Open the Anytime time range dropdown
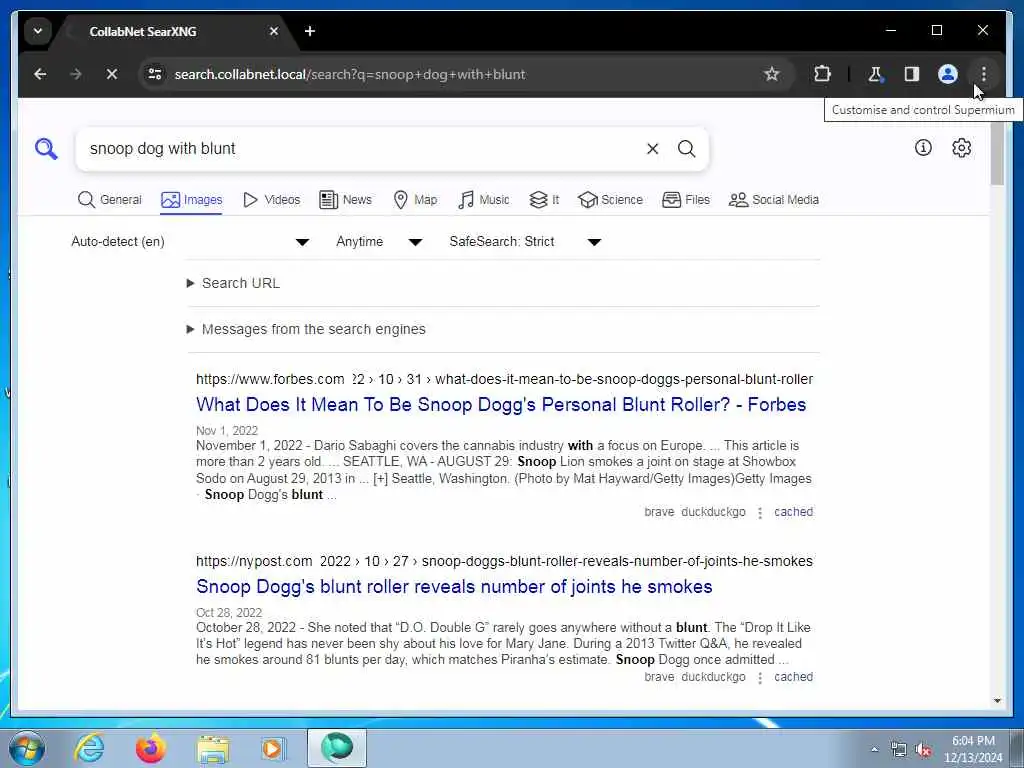Image resolution: width=1024 pixels, height=768 pixels. click(x=379, y=242)
